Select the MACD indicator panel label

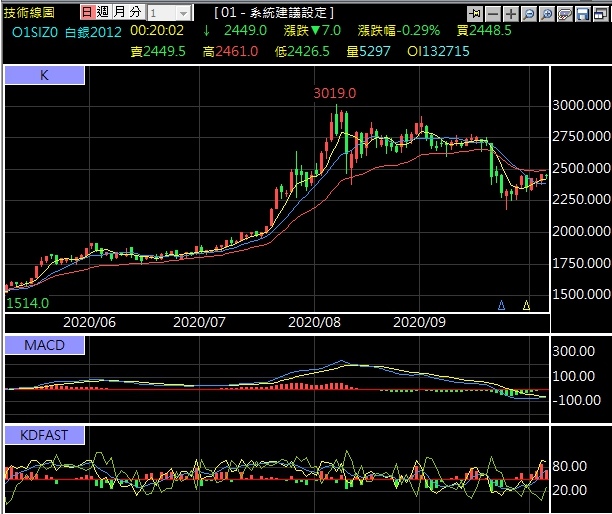[x=44, y=345]
